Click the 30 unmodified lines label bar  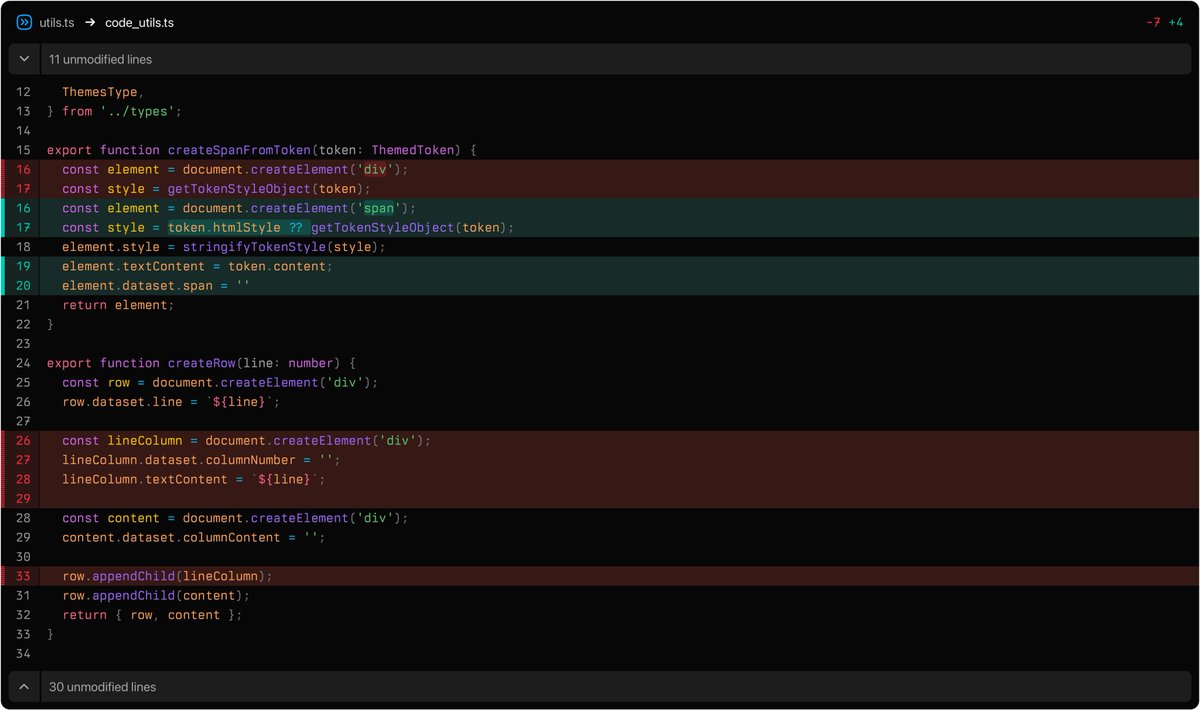coord(103,687)
